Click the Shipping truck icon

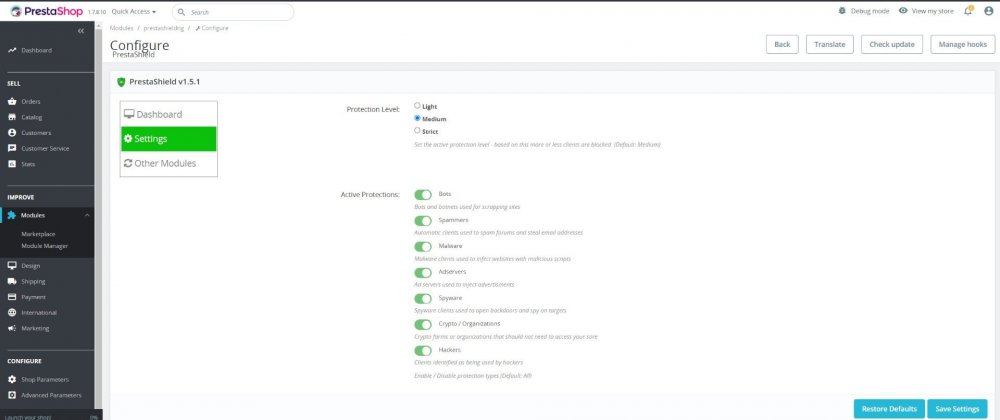(11, 281)
